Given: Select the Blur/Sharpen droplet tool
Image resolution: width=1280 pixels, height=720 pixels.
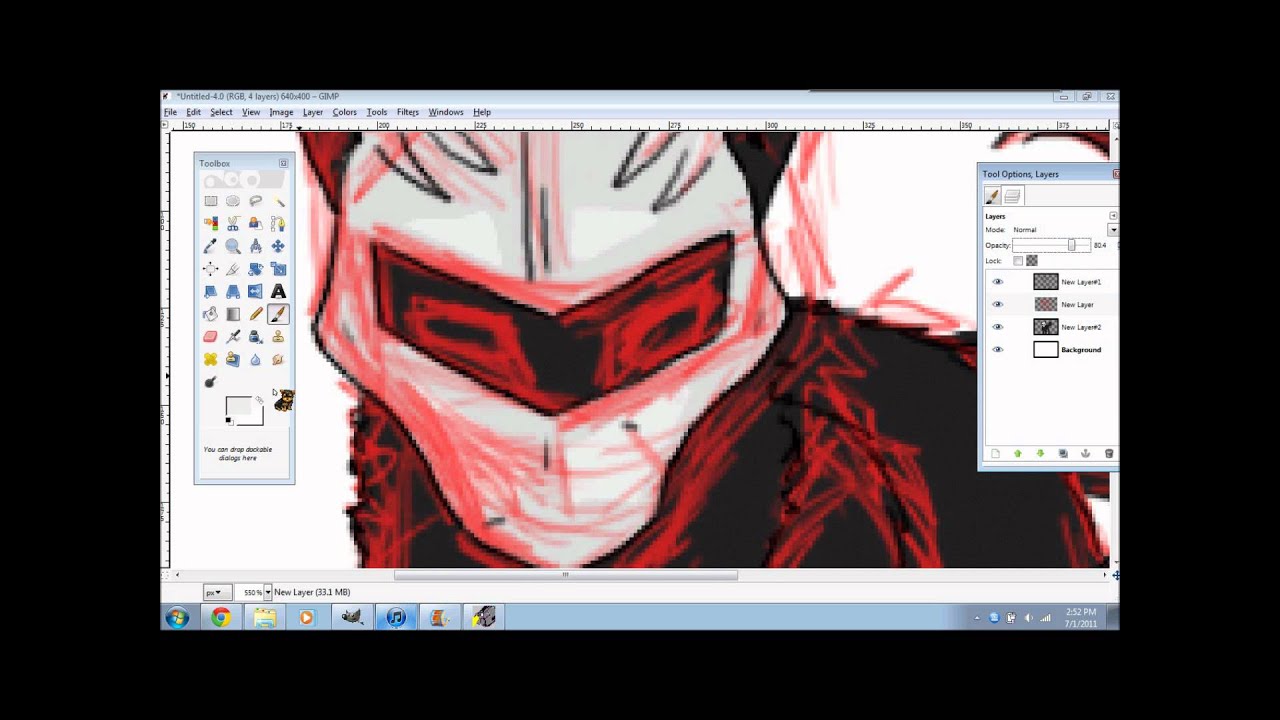Looking at the screenshot, I should (256, 359).
